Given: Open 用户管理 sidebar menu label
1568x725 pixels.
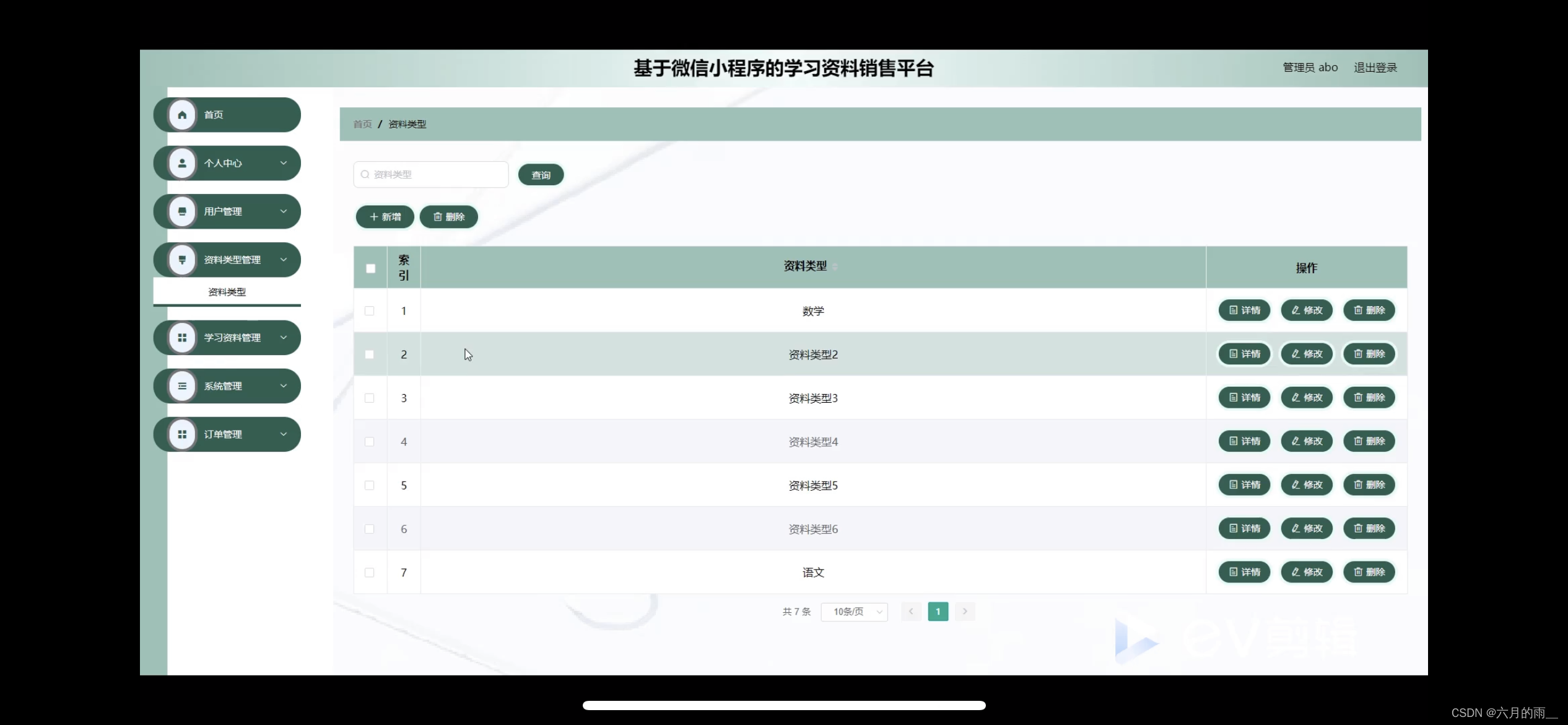Looking at the screenshot, I should (223, 211).
